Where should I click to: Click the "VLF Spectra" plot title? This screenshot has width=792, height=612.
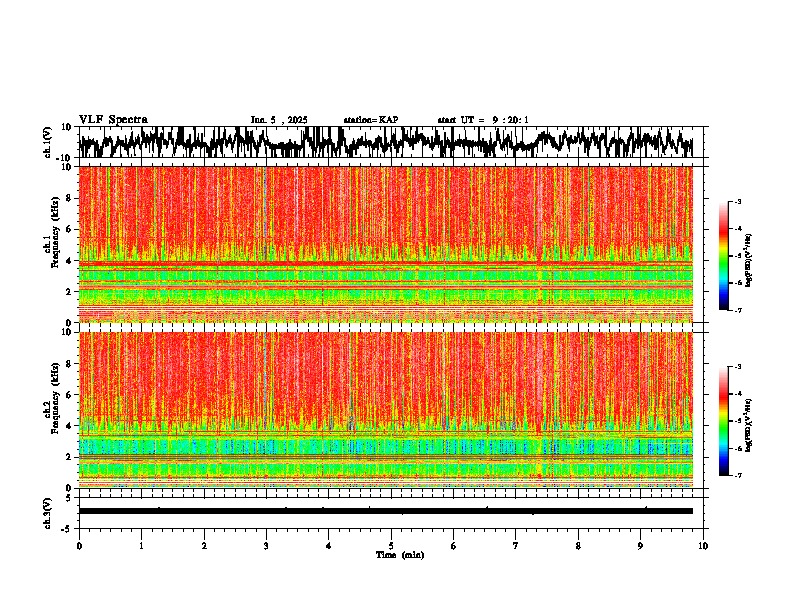point(113,120)
